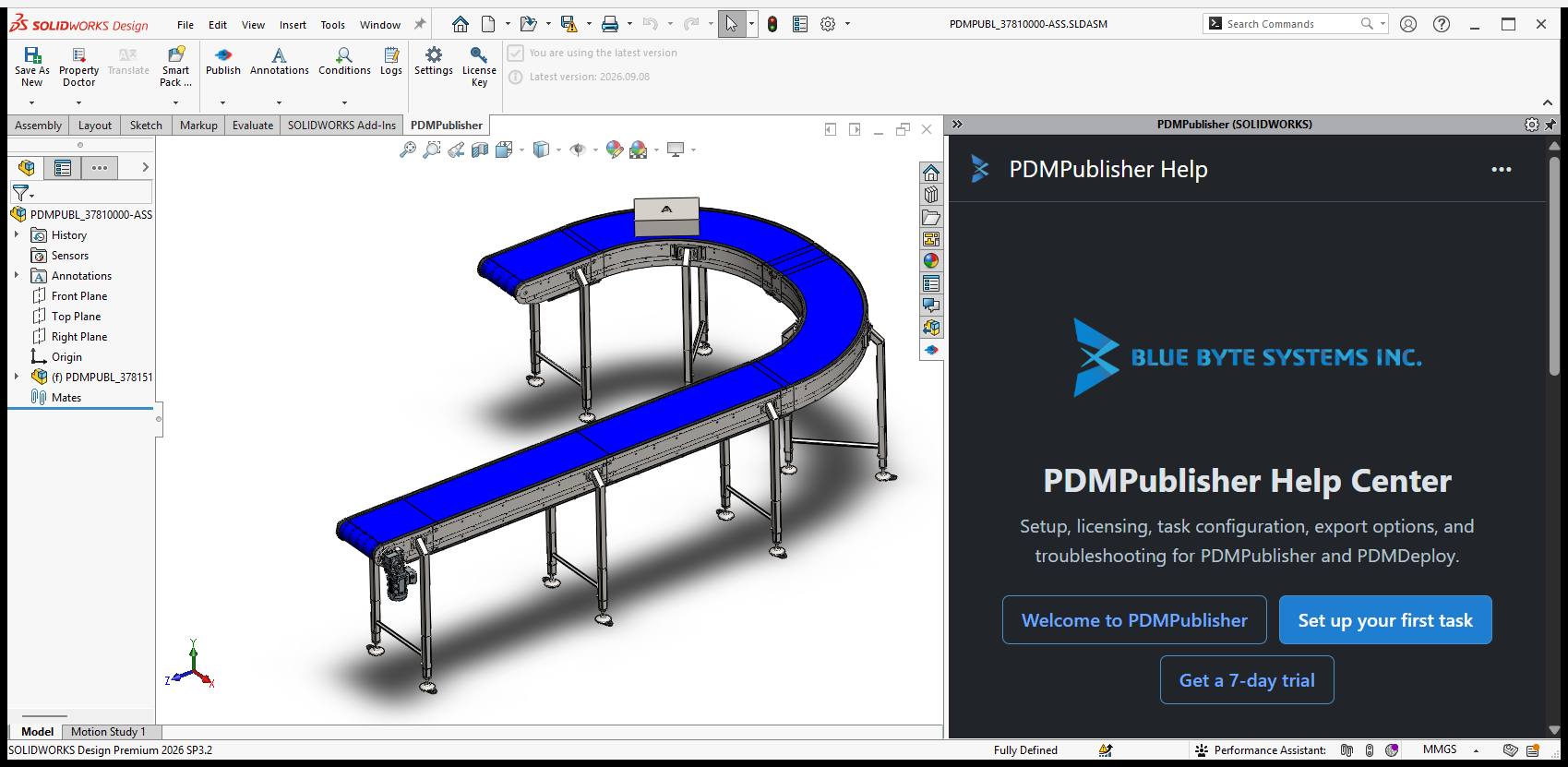Open the Annotations tool in the ribbon

point(279,62)
